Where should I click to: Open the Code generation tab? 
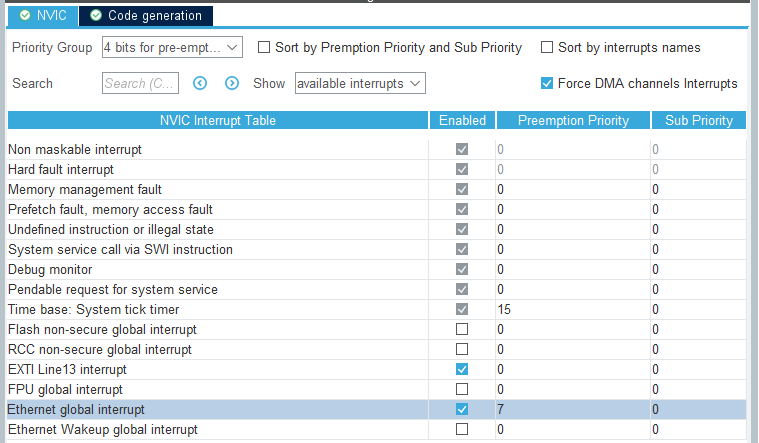(x=145, y=15)
